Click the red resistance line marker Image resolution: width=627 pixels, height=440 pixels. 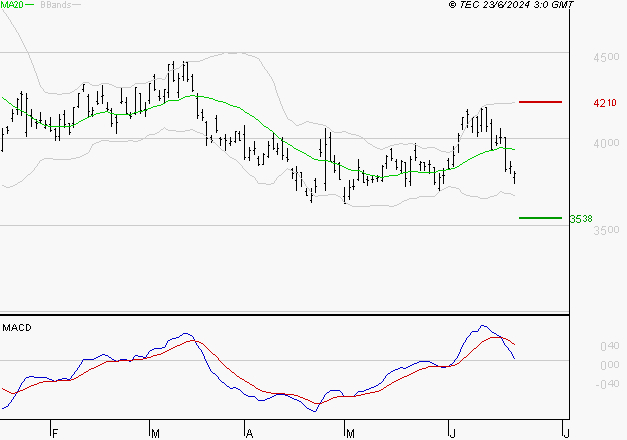[540, 102]
